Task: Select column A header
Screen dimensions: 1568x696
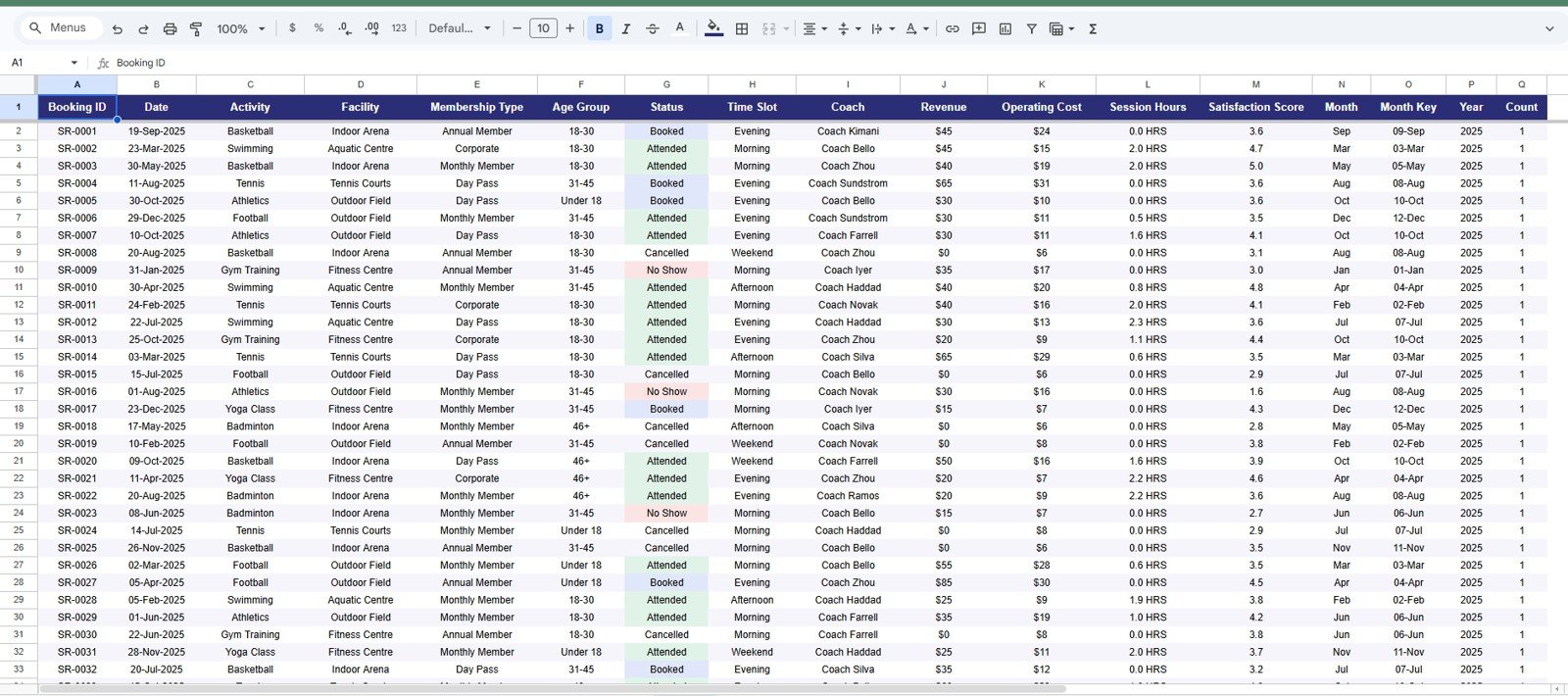Action: click(x=77, y=84)
